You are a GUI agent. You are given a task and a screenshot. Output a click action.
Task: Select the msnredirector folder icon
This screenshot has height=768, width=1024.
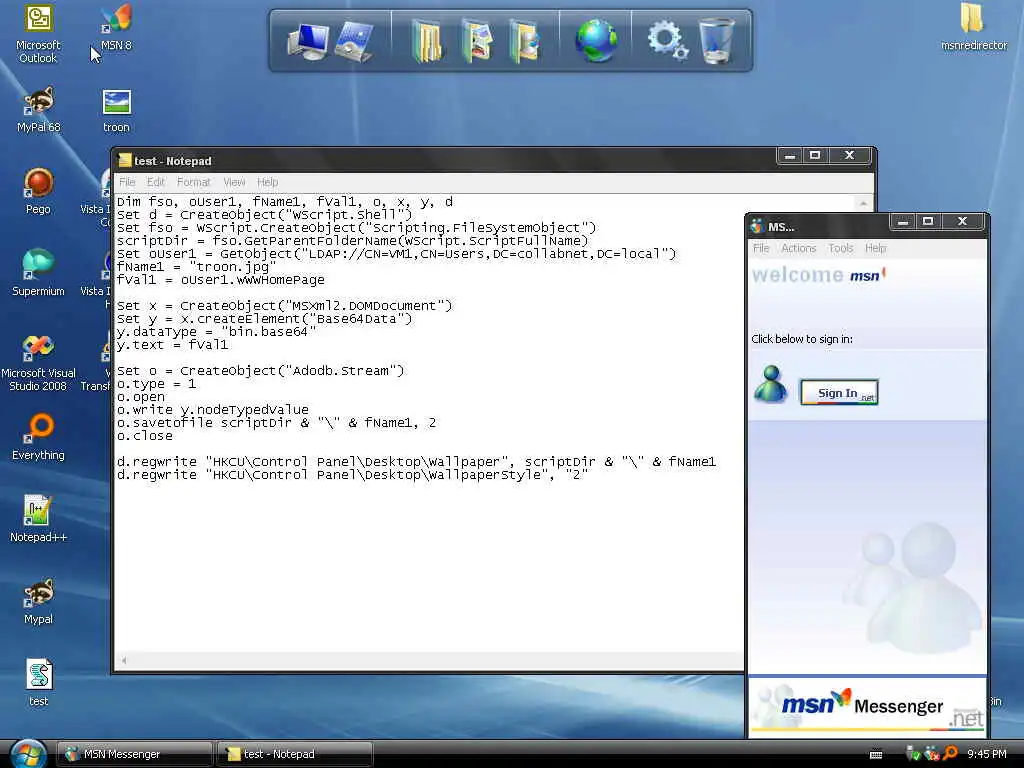click(973, 27)
